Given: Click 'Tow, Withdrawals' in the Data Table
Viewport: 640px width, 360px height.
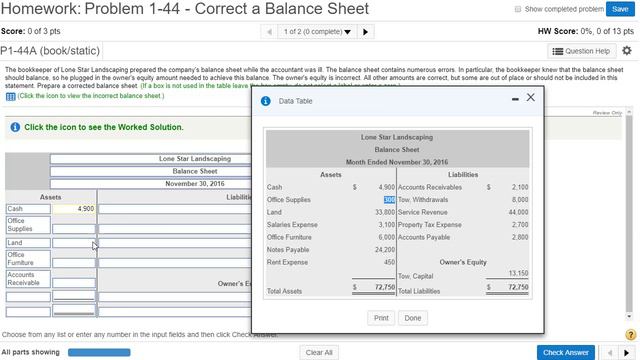Looking at the screenshot, I should point(423,200).
